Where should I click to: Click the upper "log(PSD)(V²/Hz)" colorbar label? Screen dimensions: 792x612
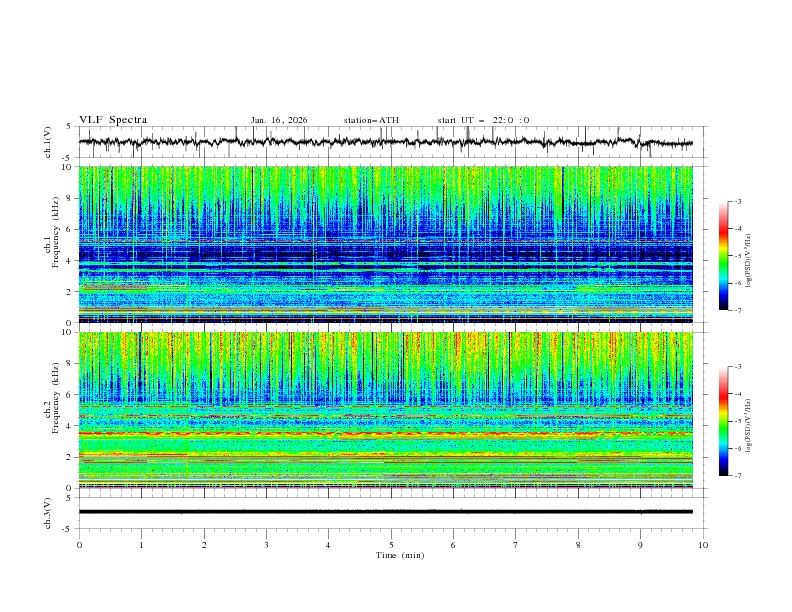tap(749, 261)
